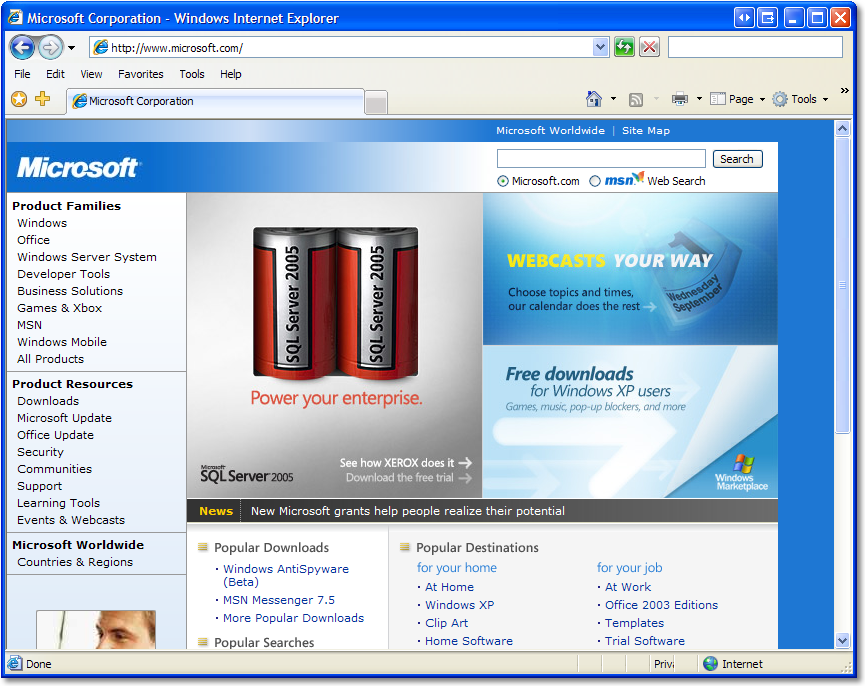Select the MSN Web Search radio button
The width and height of the screenshot is (865, 686).
tap(595, 181)
